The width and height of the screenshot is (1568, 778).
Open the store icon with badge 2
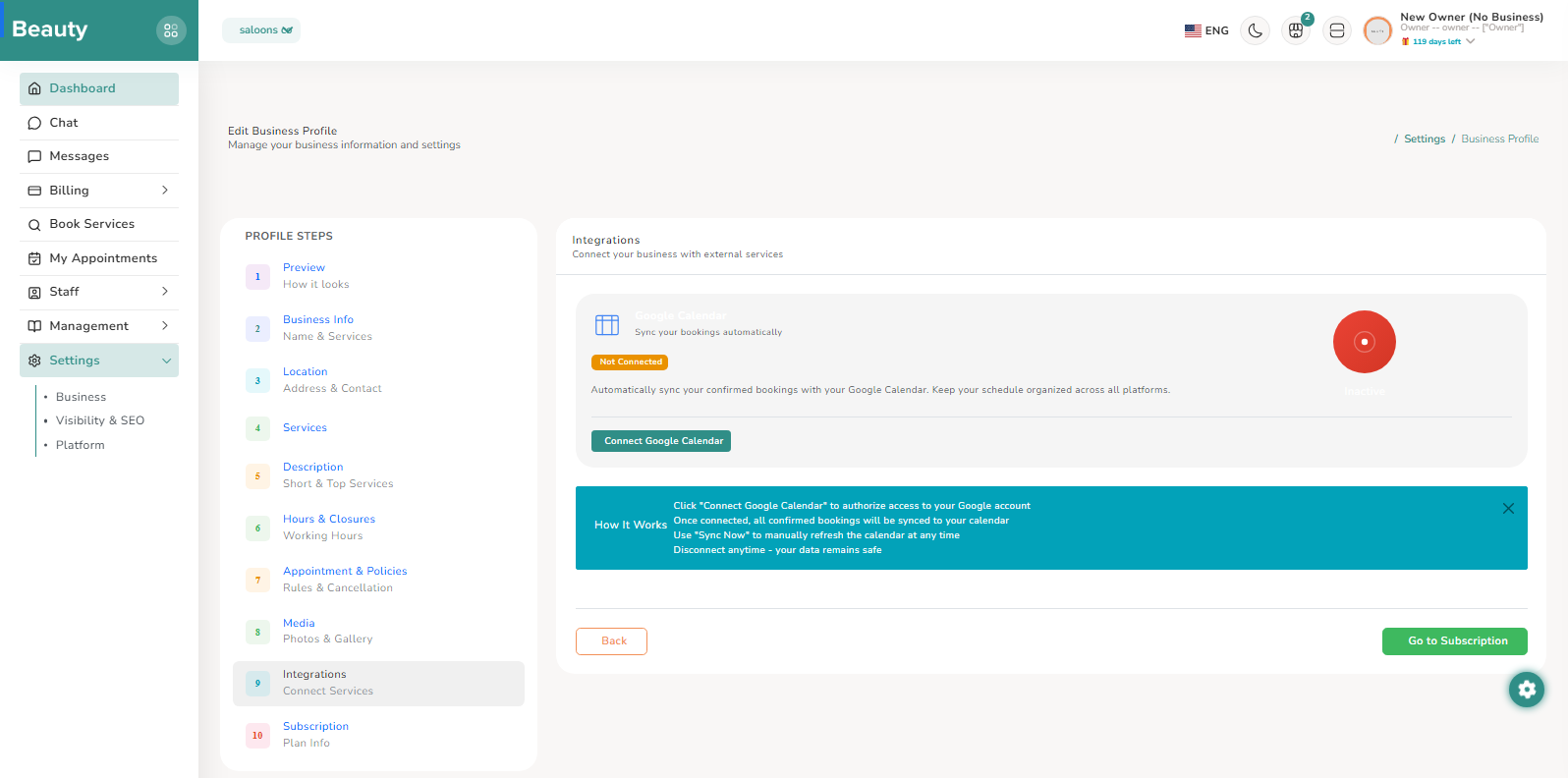1296,30
